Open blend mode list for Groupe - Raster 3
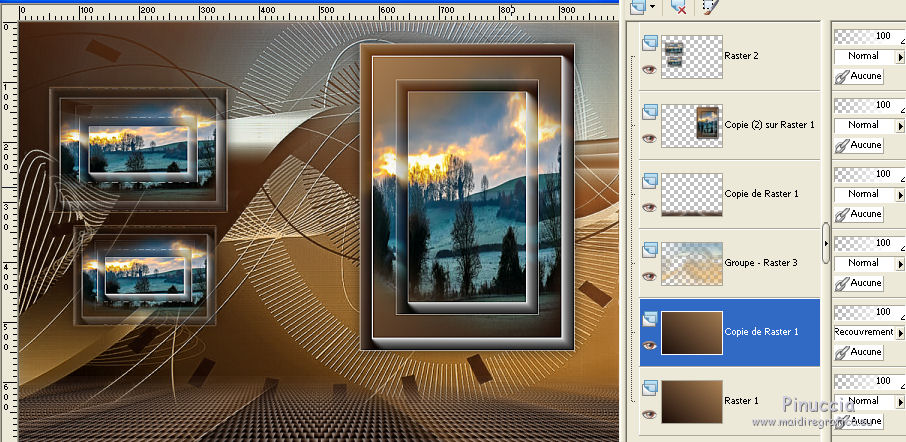The image size is (906, 442). 900,263
